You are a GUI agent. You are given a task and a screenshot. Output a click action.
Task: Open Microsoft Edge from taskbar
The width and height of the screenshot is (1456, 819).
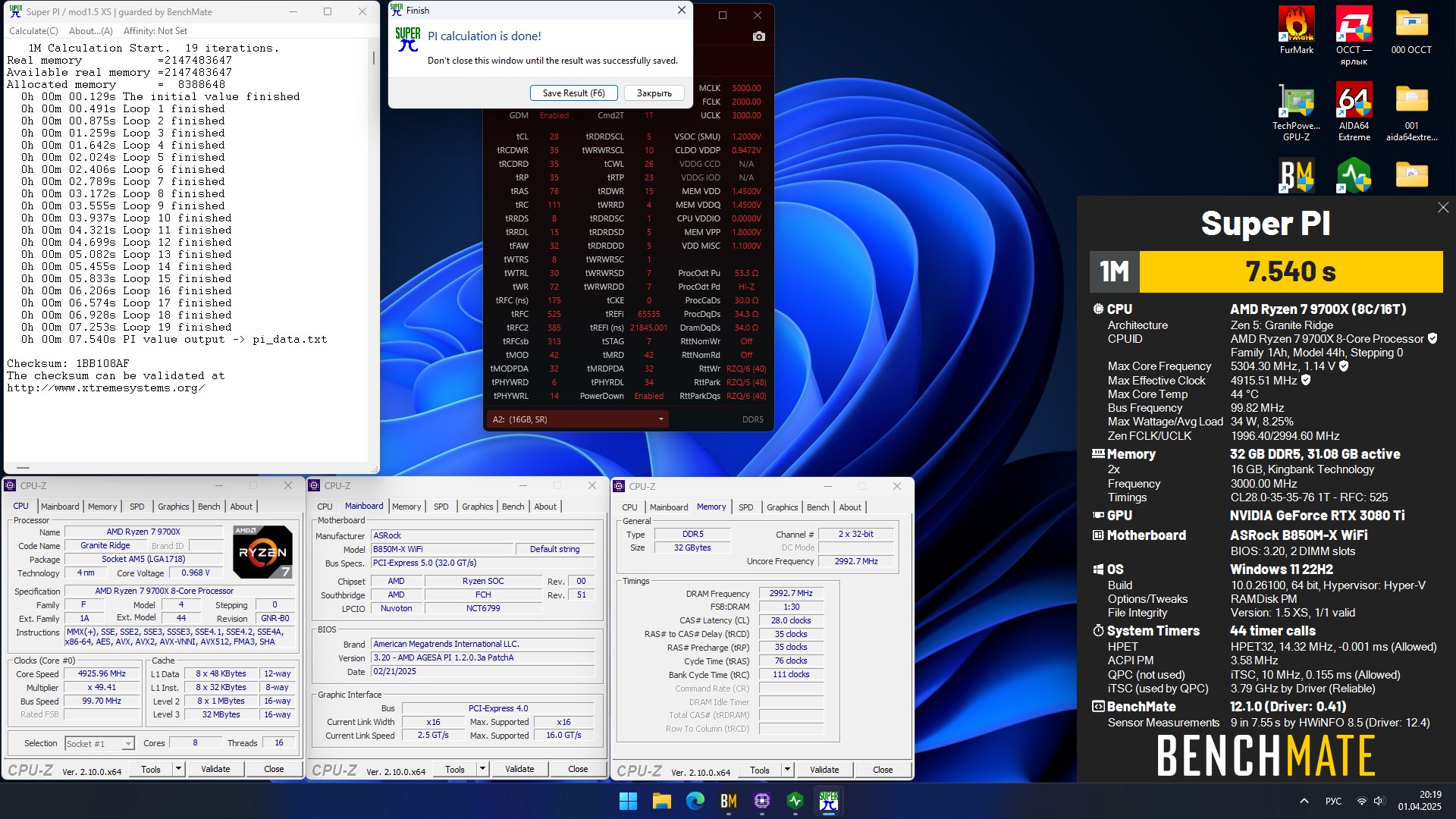tap(695, 801)
